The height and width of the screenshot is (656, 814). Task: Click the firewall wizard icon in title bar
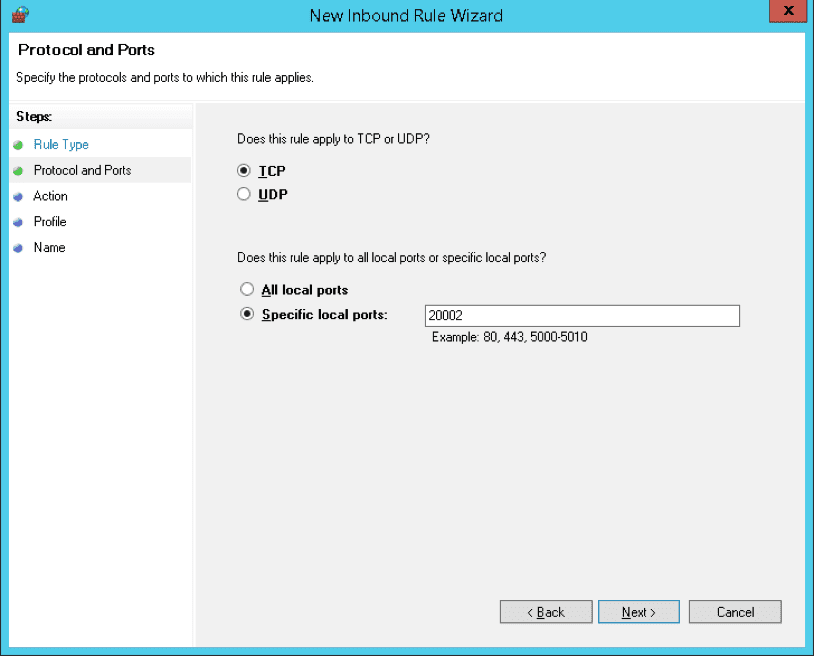pos(20,14)
